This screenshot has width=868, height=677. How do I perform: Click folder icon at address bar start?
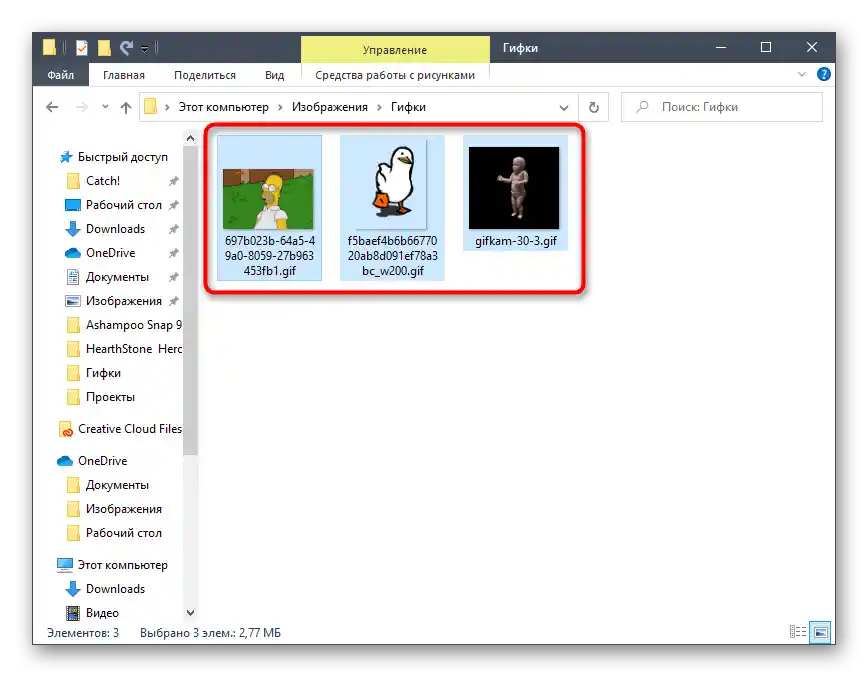[x=151, y=106]
